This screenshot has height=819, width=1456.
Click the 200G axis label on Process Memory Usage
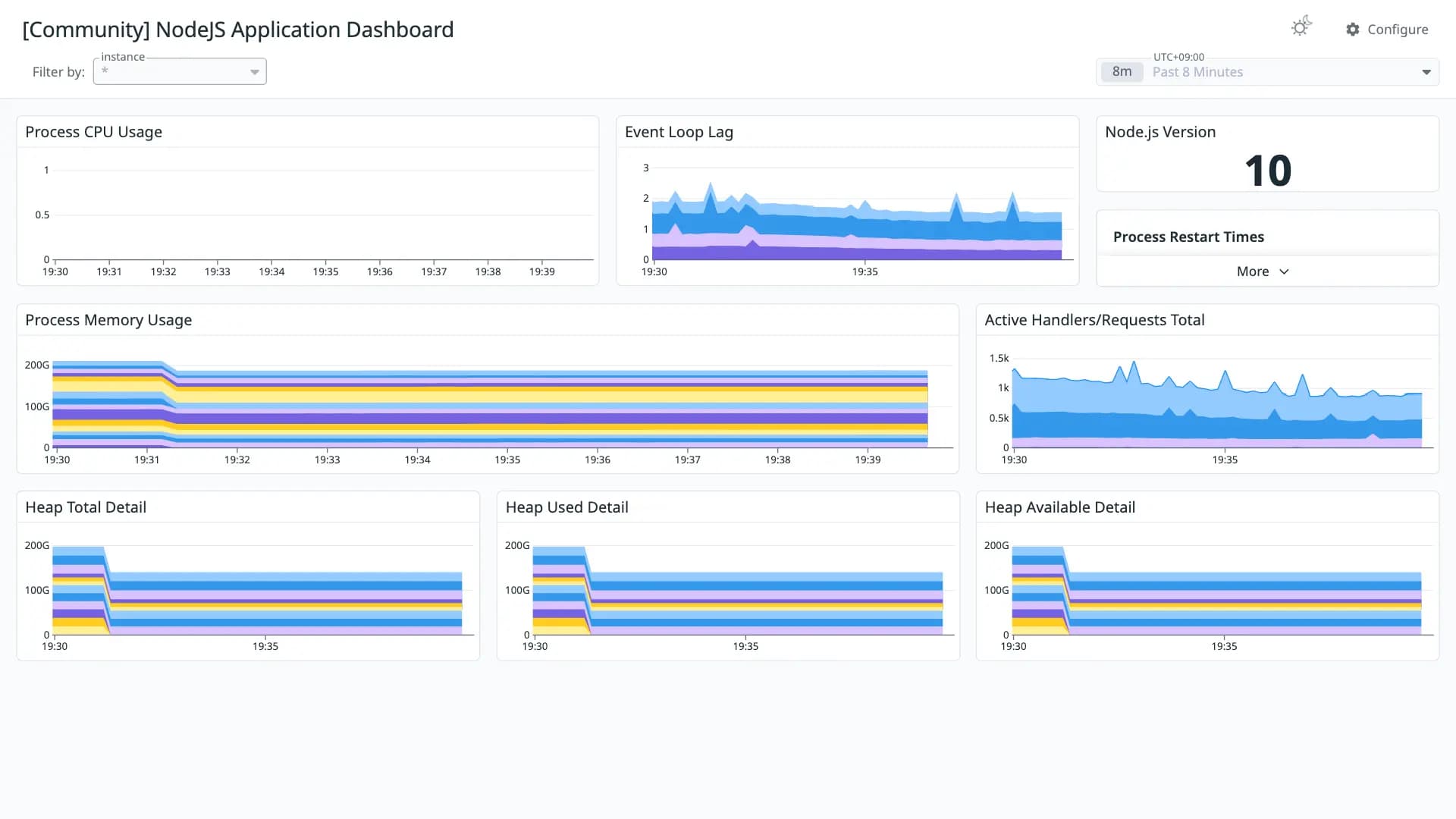pyautogui.click(x=37, y=365)
